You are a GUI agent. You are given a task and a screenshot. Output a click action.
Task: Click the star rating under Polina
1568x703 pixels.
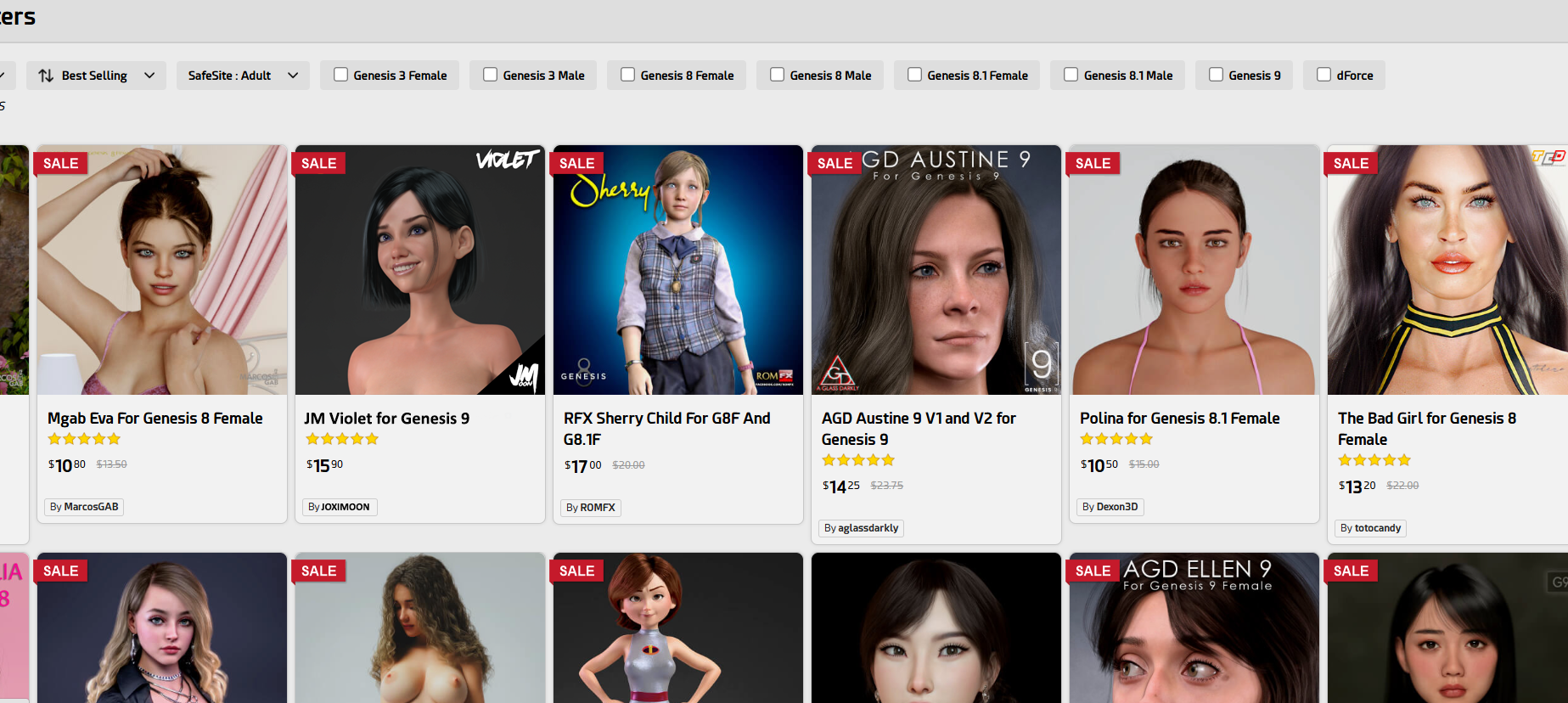click(1116, 439)
